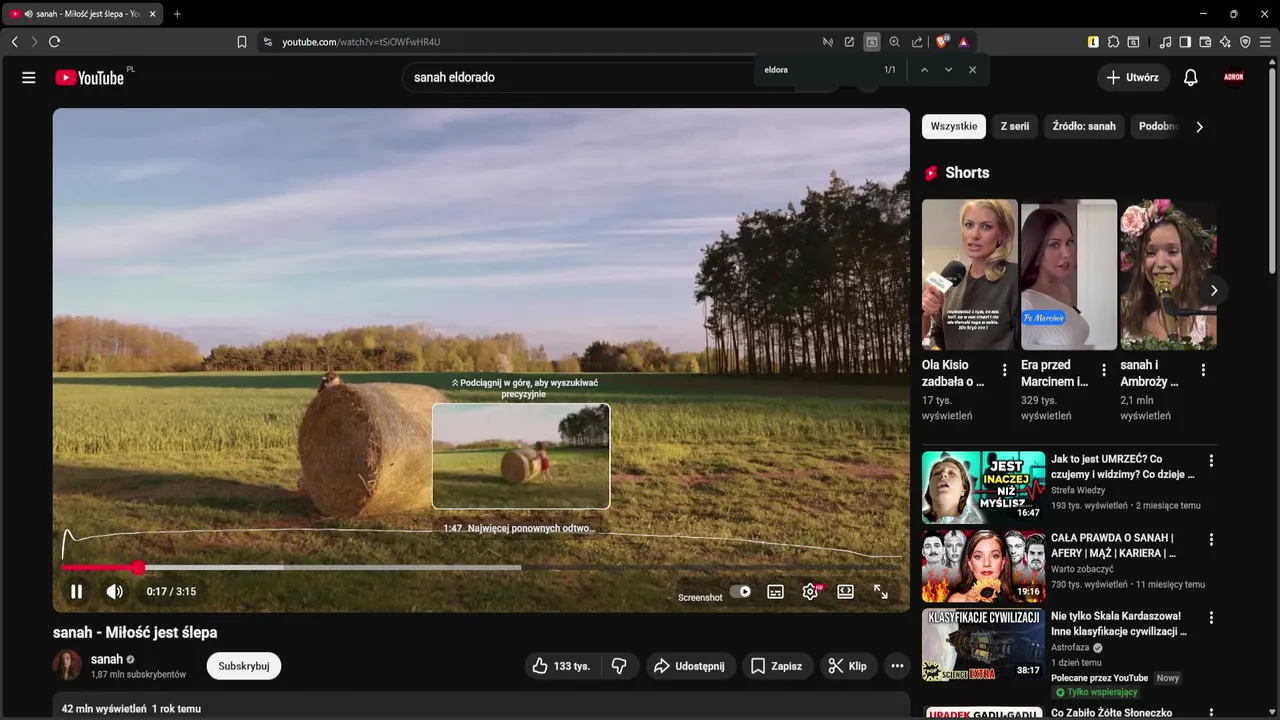Open the notifications bell
This screenshot has height=720, width=1280.
pyautogui.click(x=1190, y=77)
